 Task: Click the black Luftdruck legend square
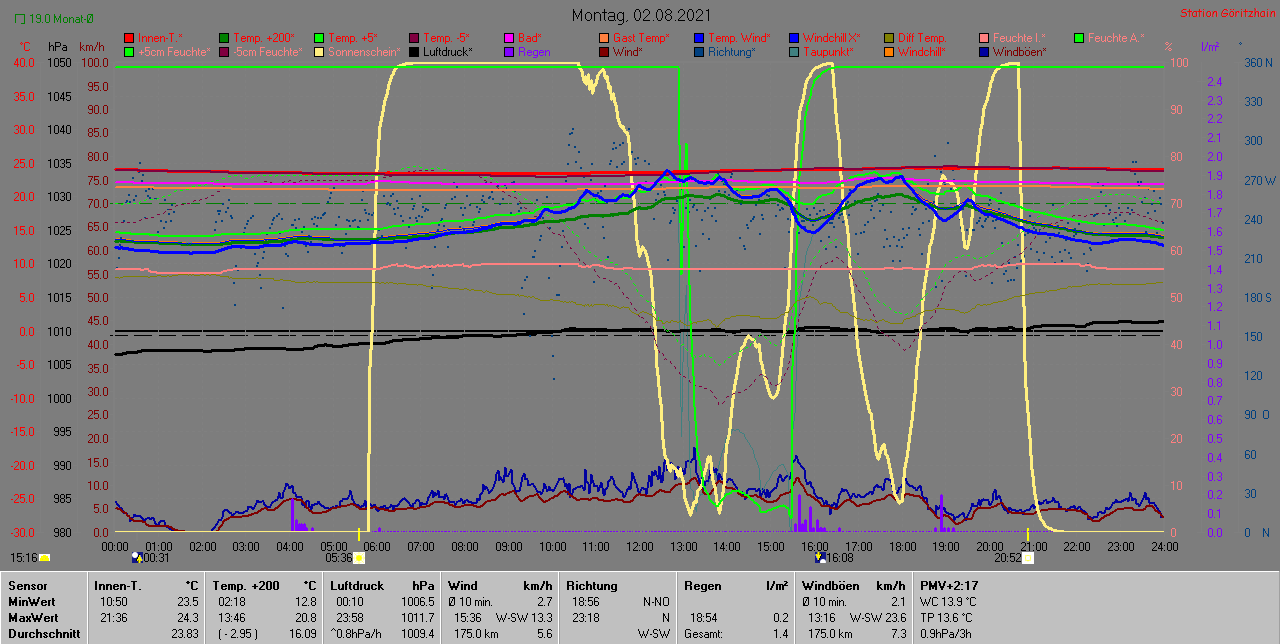(413, 51)
